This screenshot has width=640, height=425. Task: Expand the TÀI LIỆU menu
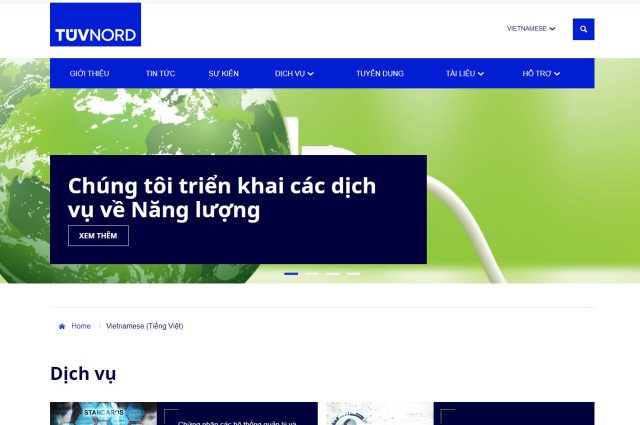point(464,73)
